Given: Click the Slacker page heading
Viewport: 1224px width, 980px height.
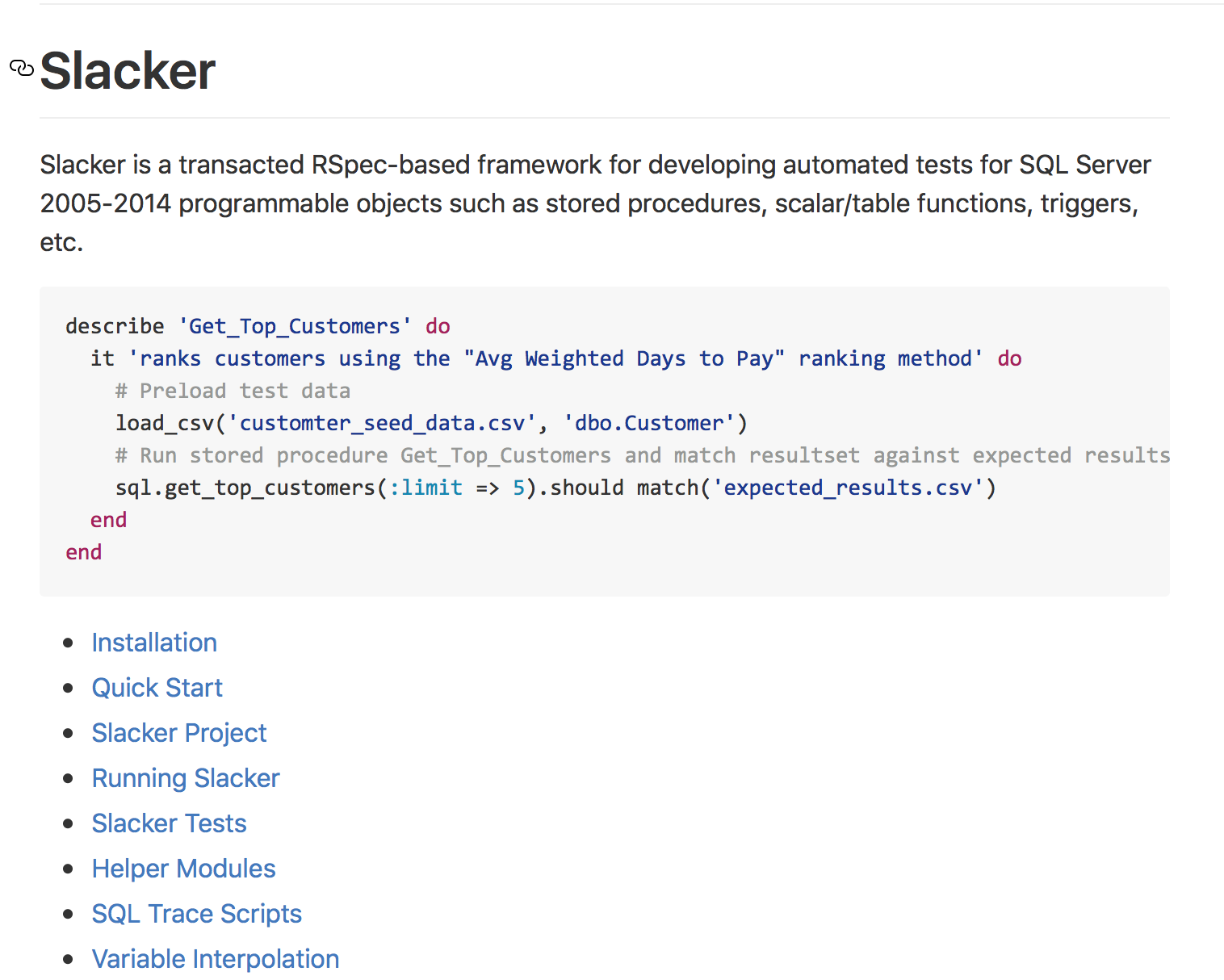Looking at the screenshot, I should point(128,70).
